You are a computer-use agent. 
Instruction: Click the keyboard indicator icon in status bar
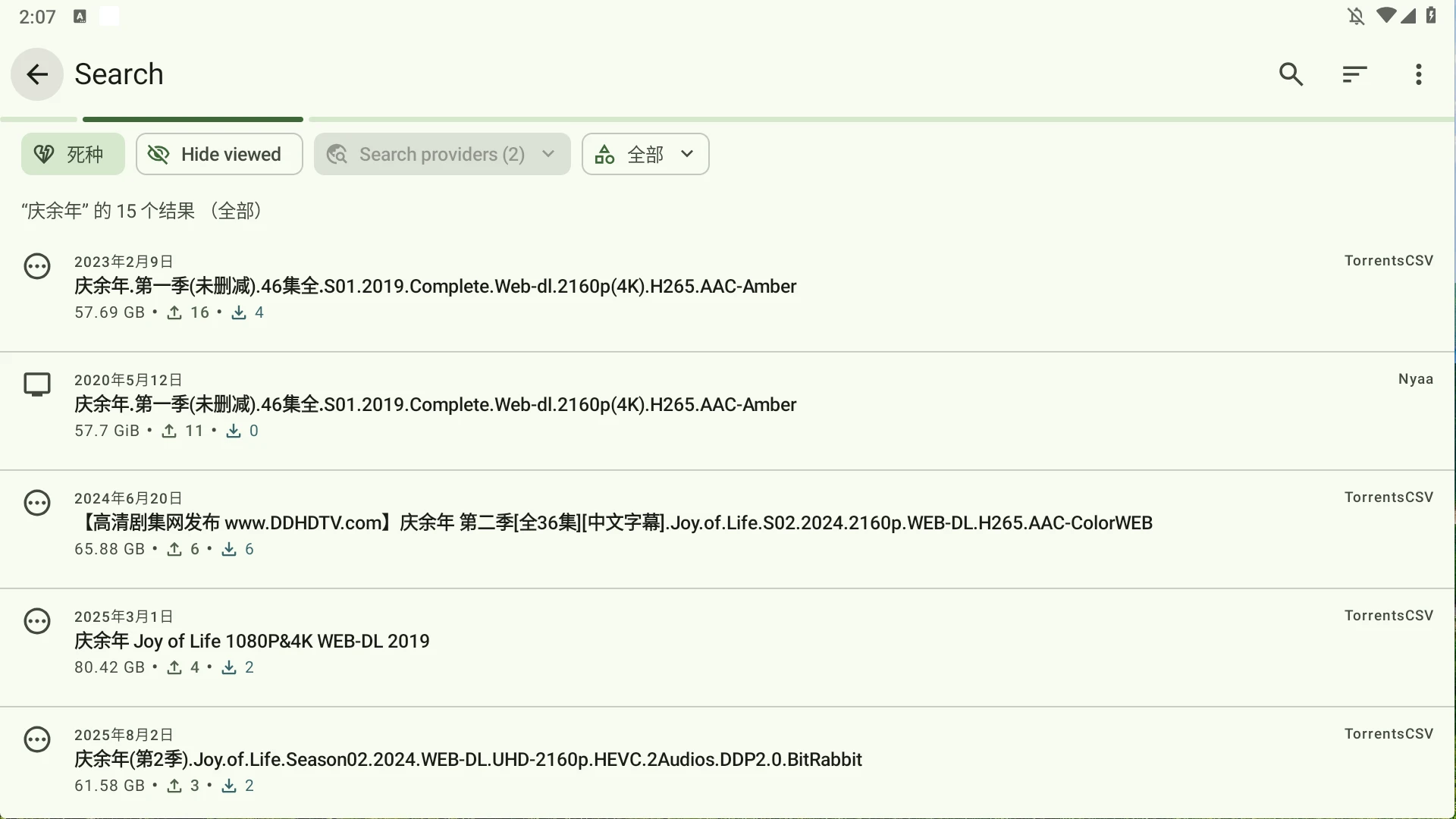(80, 17)
